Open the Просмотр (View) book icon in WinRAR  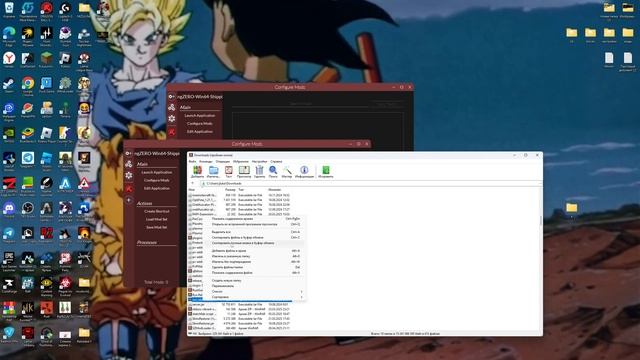[244, 171]
